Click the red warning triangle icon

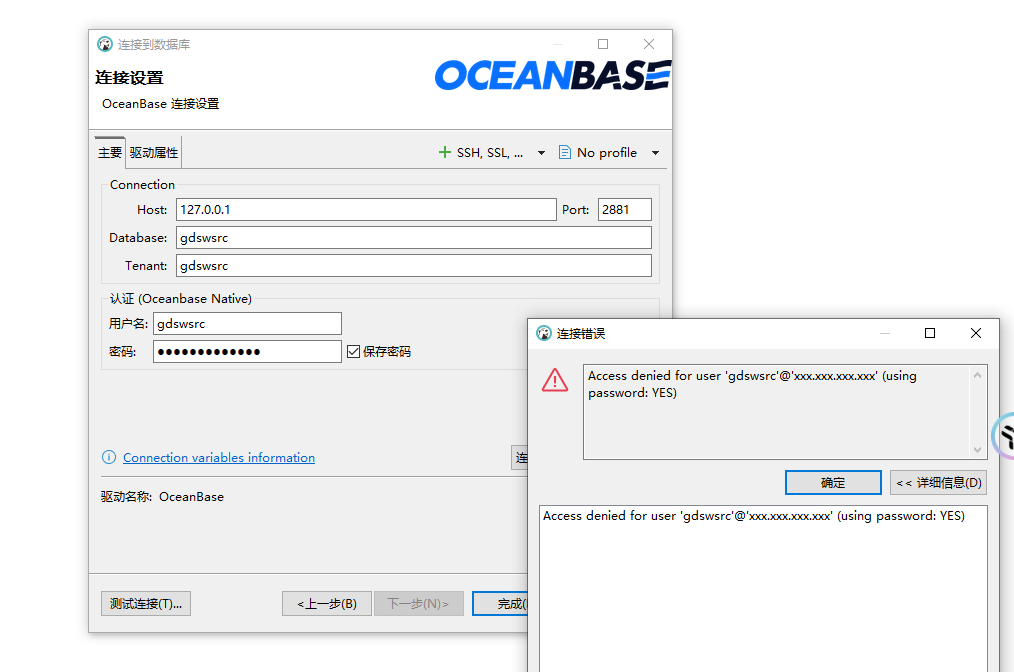(555, 380)
